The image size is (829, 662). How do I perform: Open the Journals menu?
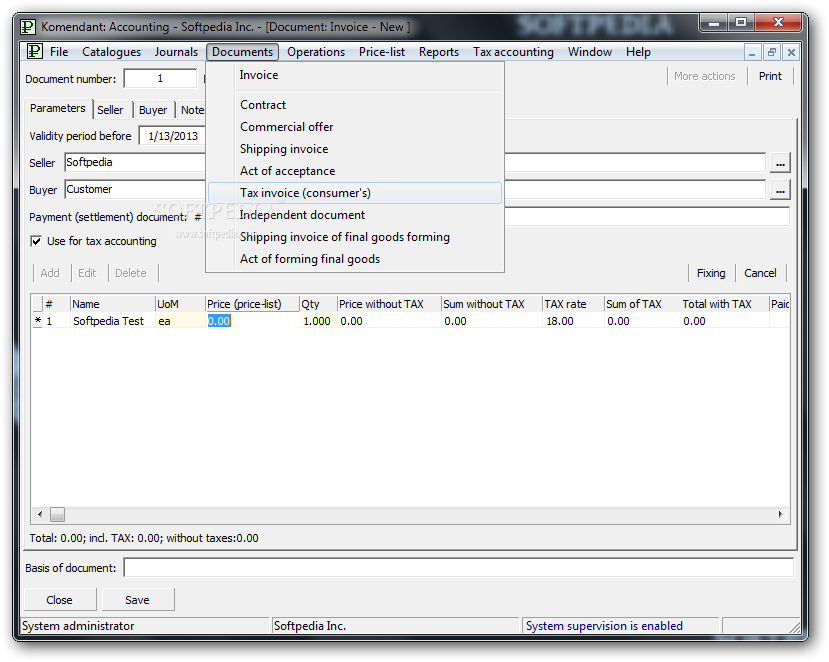point(176,52)
